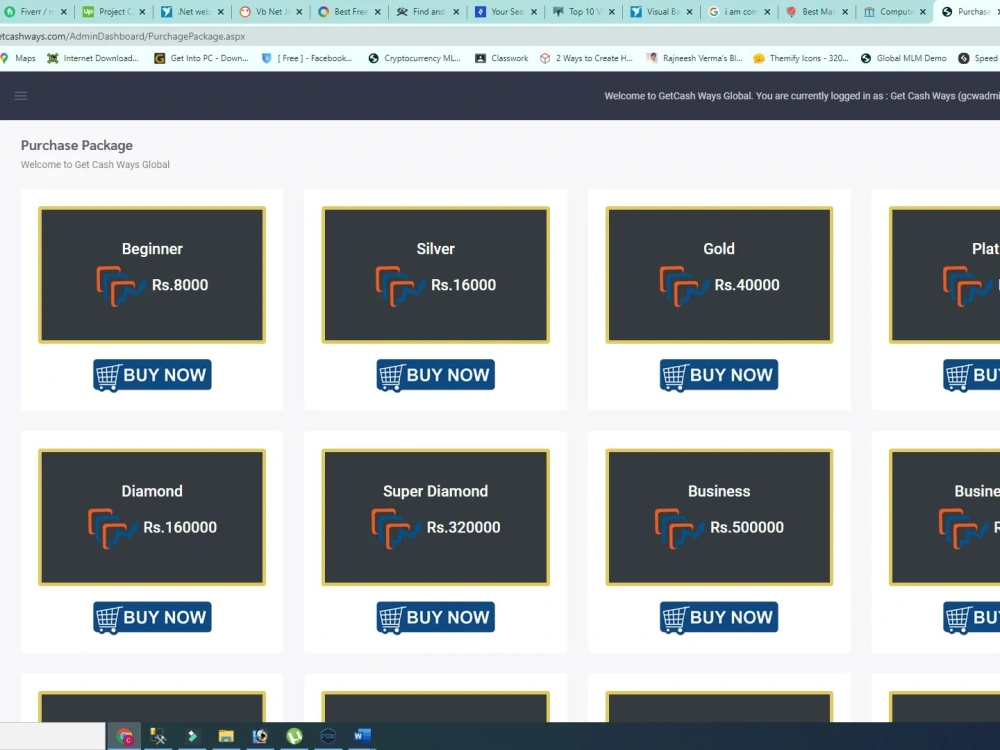Click the cart icon on Business Buy Now

coord(675,619)
